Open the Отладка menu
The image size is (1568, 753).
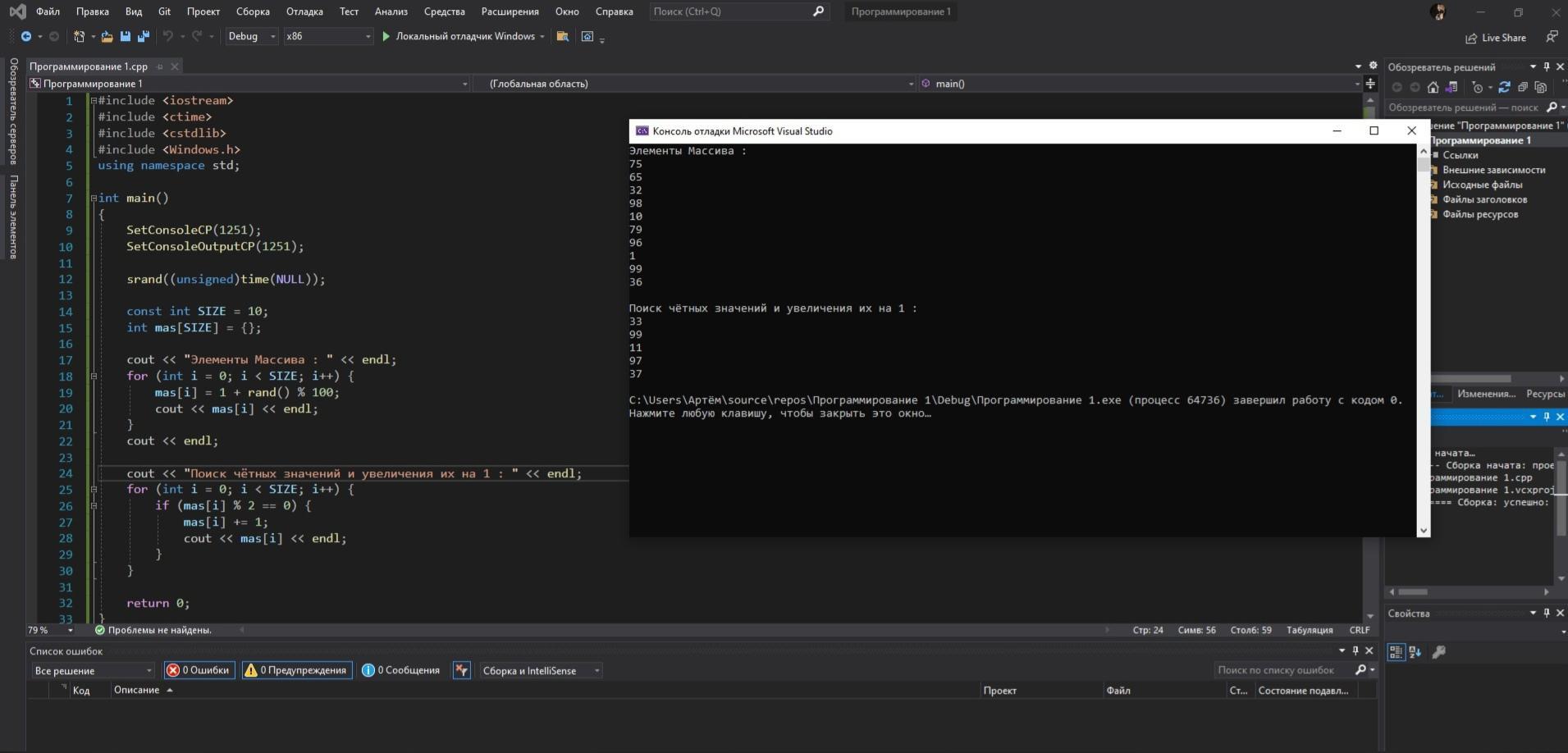pyautogui.click(x=304, y=11)
